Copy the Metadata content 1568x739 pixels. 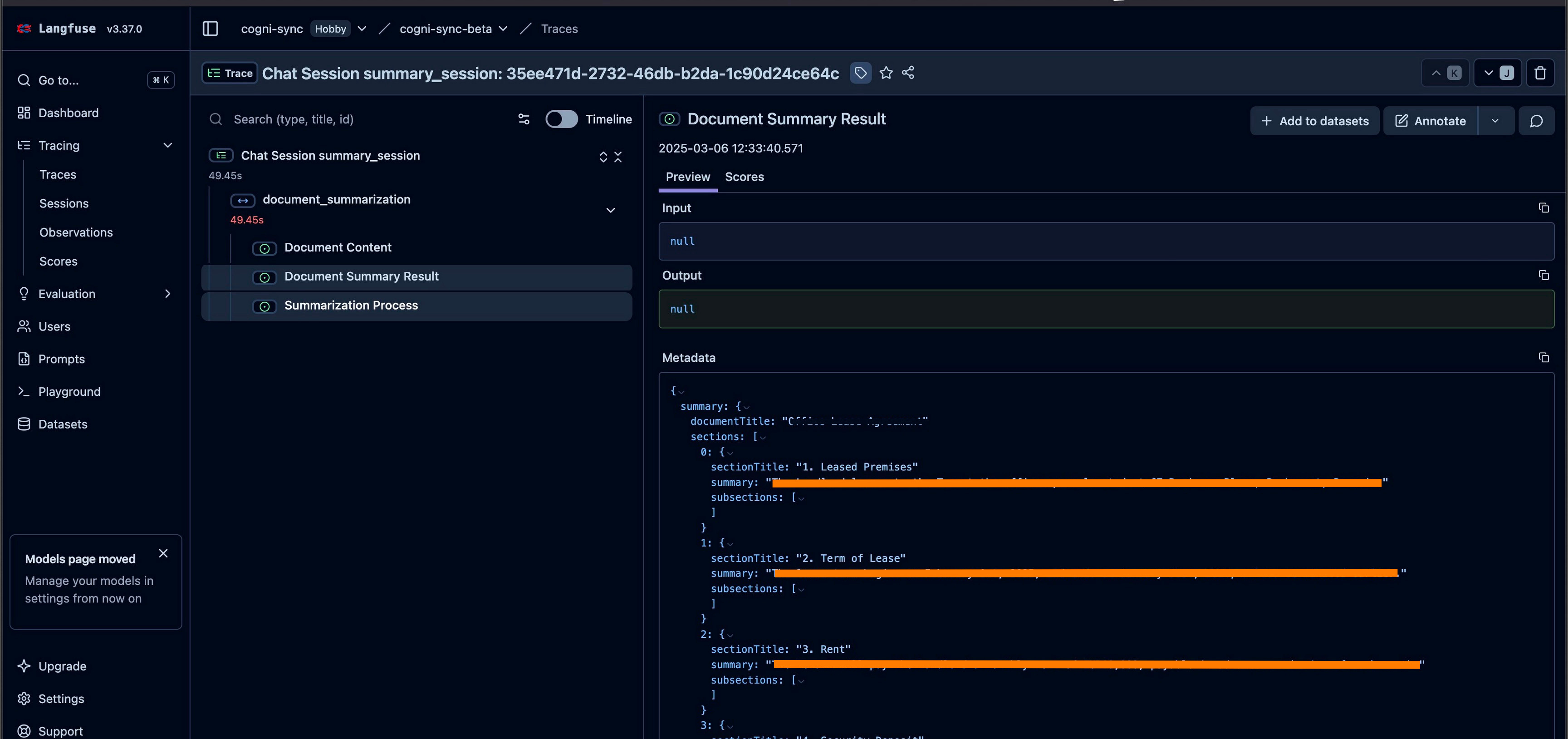tap(1543, 358)
